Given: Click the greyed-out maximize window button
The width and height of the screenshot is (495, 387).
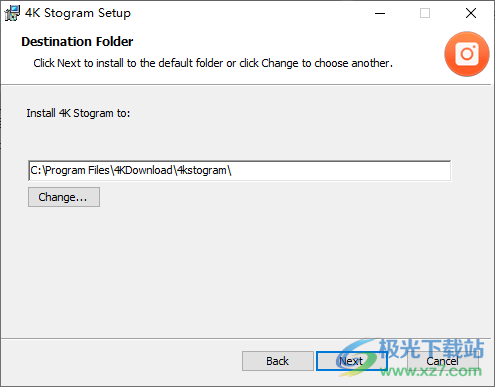Looking at the screenshot, I should (x=425, y=13).
